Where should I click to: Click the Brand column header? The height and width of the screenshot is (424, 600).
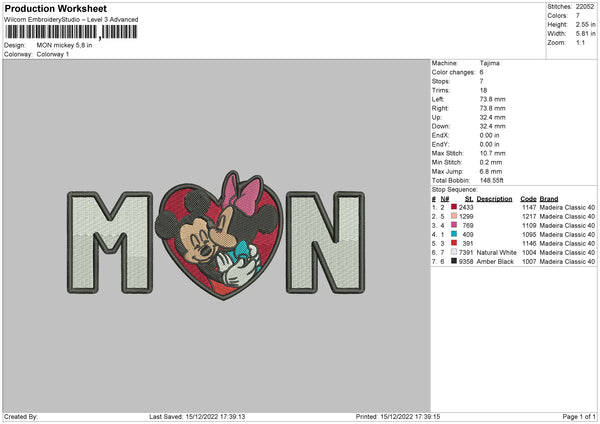tap(549, 199)
